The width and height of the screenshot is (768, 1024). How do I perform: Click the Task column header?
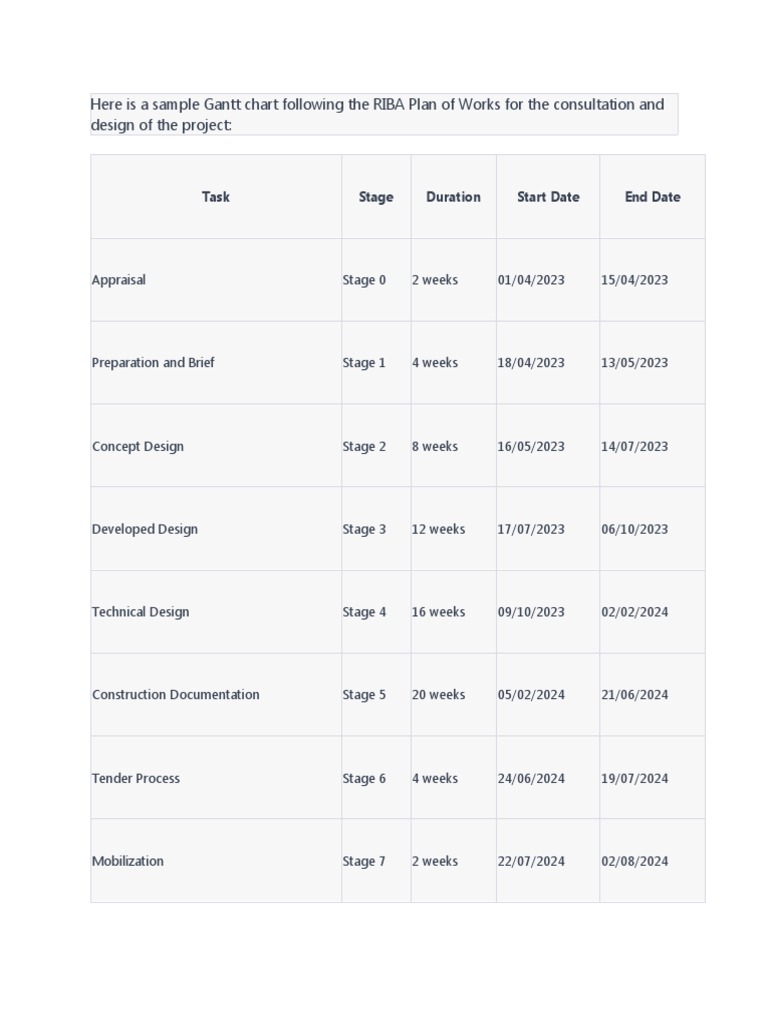point(216,197)
